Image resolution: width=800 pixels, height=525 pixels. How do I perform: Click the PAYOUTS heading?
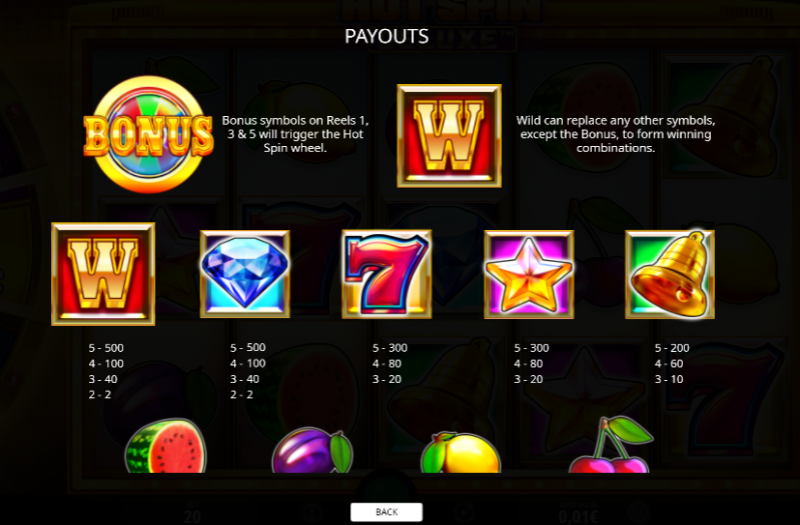(x=387, y=36)
